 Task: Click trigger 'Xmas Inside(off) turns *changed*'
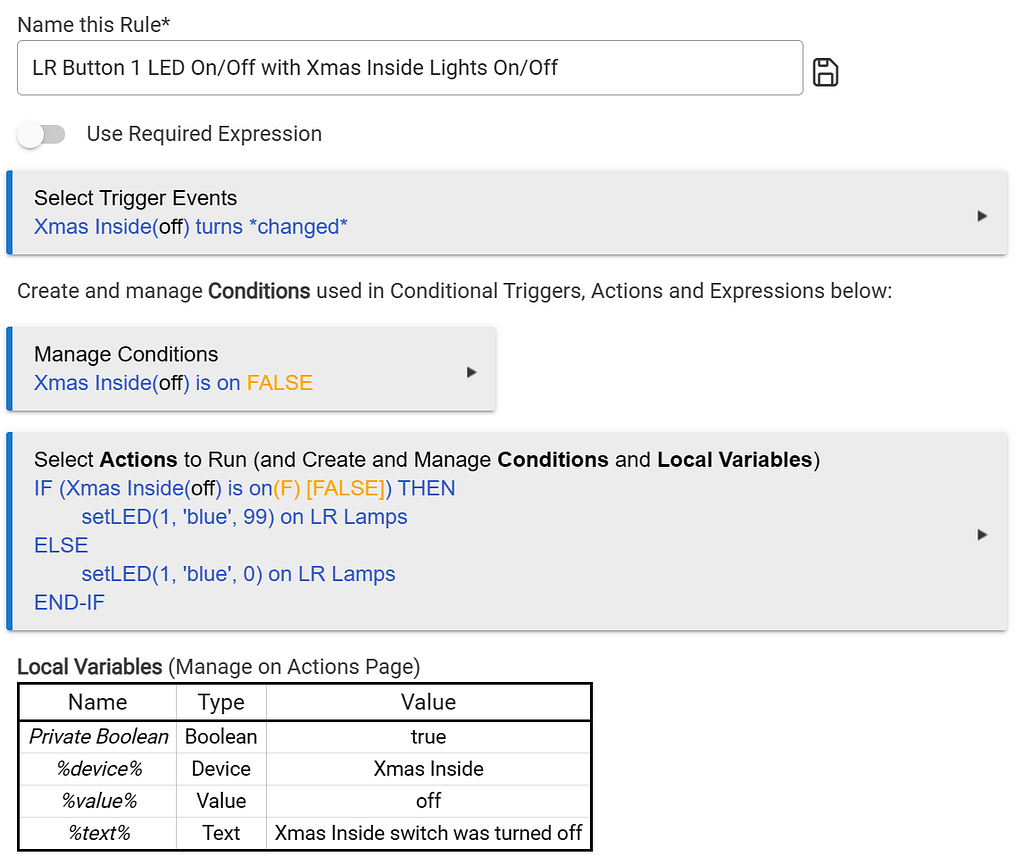191,227
